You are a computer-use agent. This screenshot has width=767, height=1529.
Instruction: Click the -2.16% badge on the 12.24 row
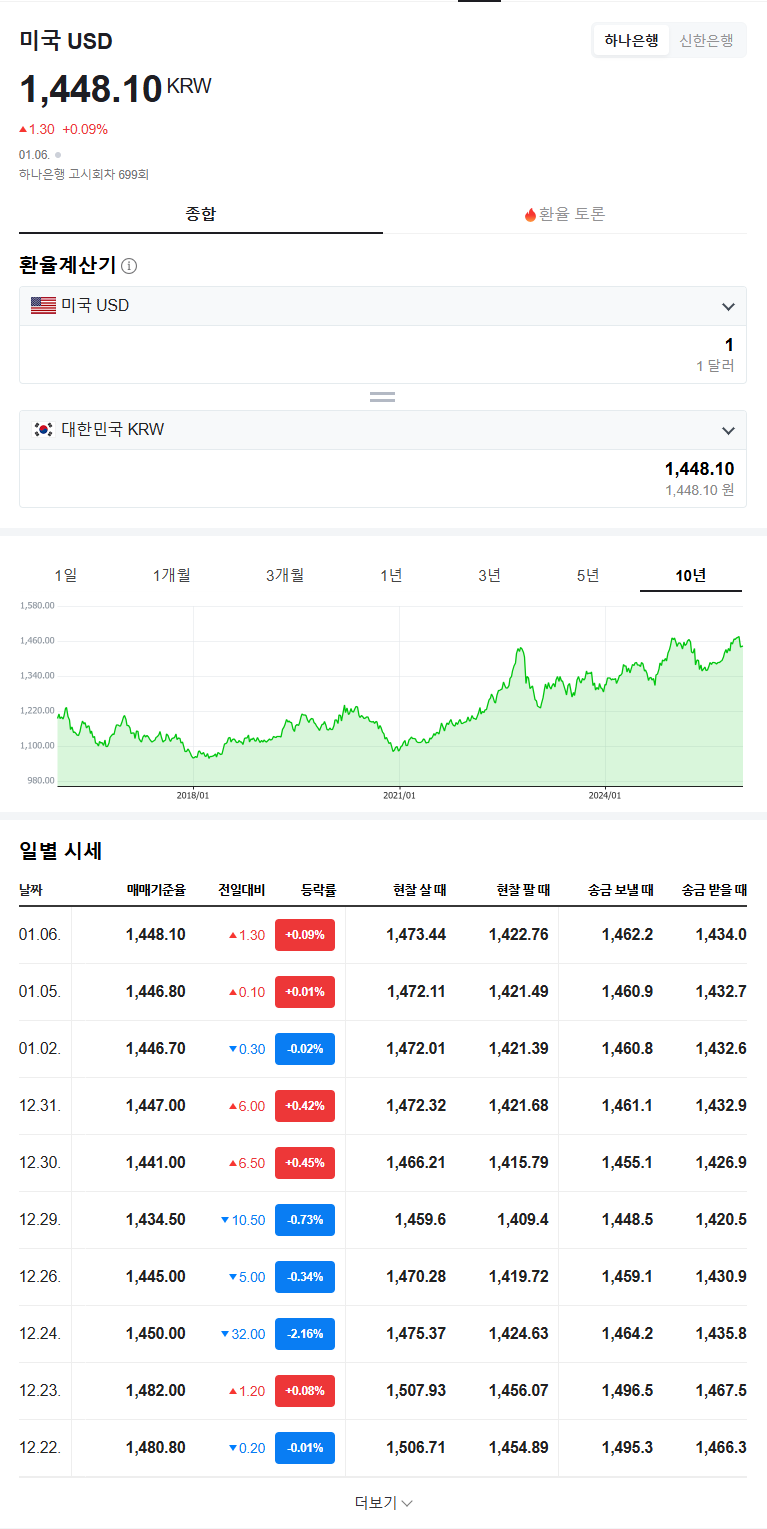tap(305, 1333)
